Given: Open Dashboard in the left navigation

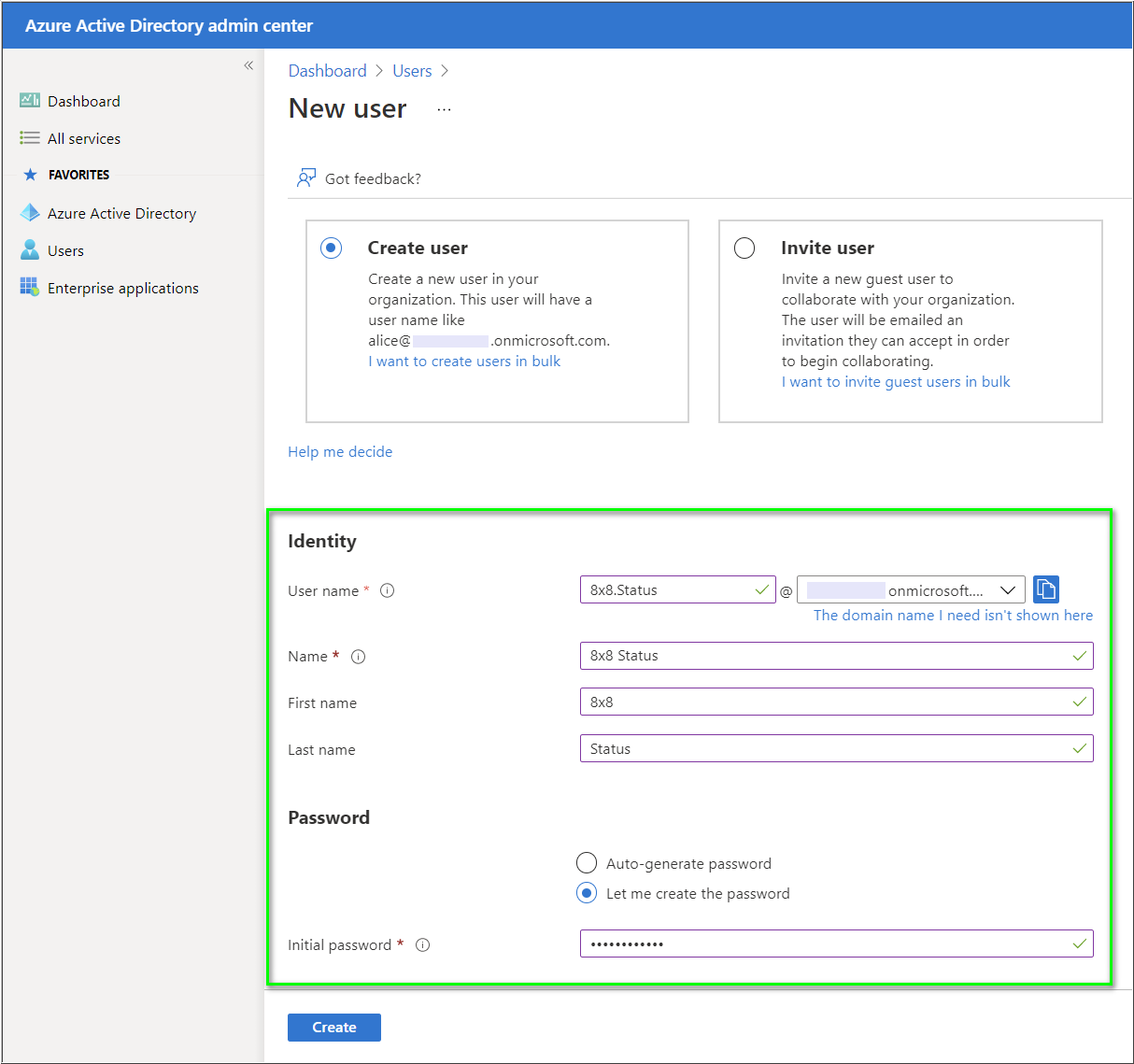Looking at the screenshot, I should coord(84,101).
